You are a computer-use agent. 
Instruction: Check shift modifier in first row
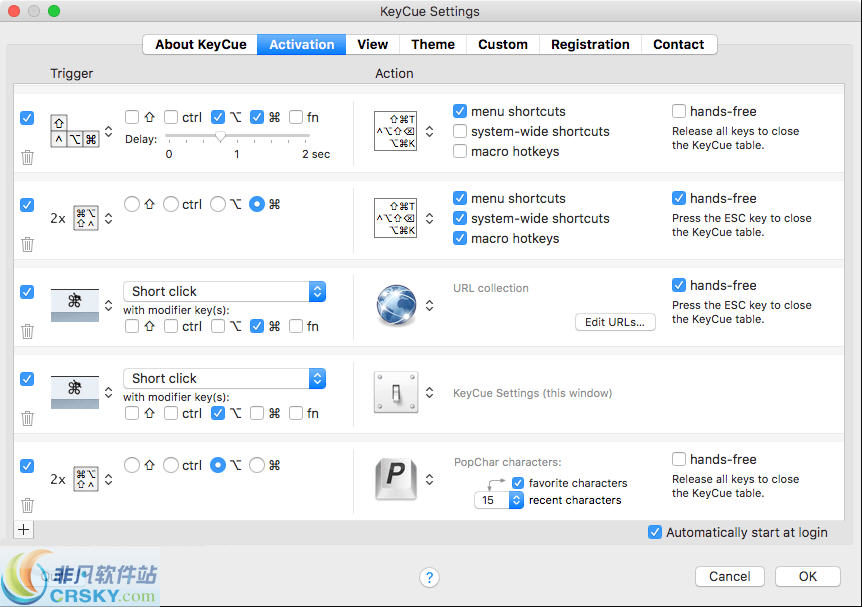(x=132, y=117)
